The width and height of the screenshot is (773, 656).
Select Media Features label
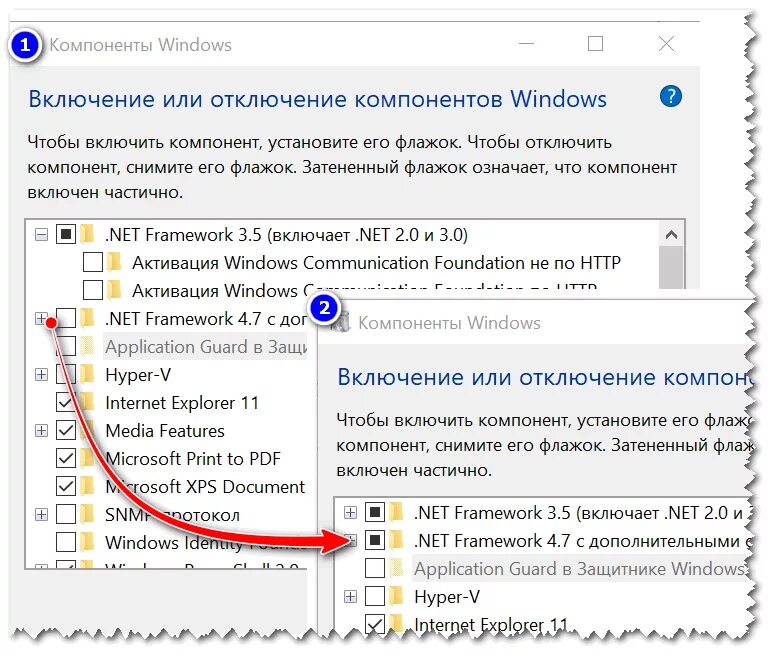[165, 431]
